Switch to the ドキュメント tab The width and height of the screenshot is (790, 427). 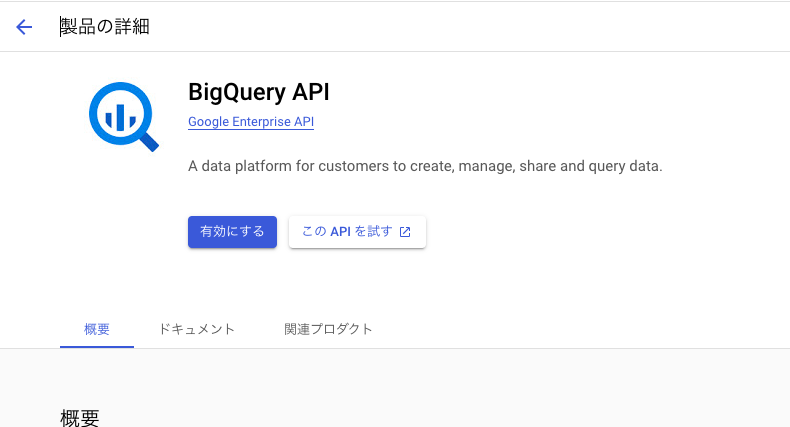coord(196,329)
